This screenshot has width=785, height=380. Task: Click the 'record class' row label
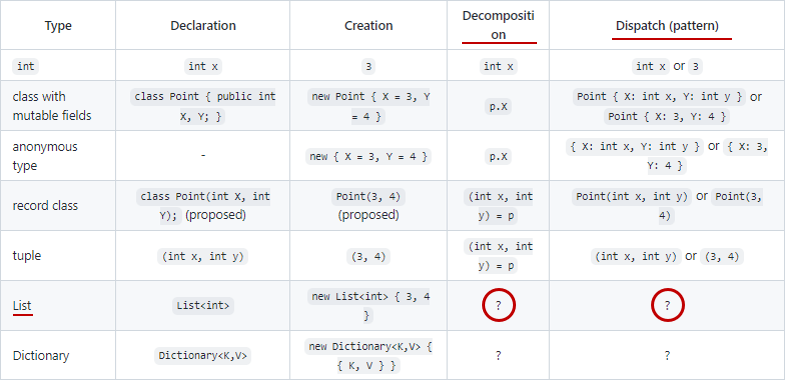click(x=45, y=206)
